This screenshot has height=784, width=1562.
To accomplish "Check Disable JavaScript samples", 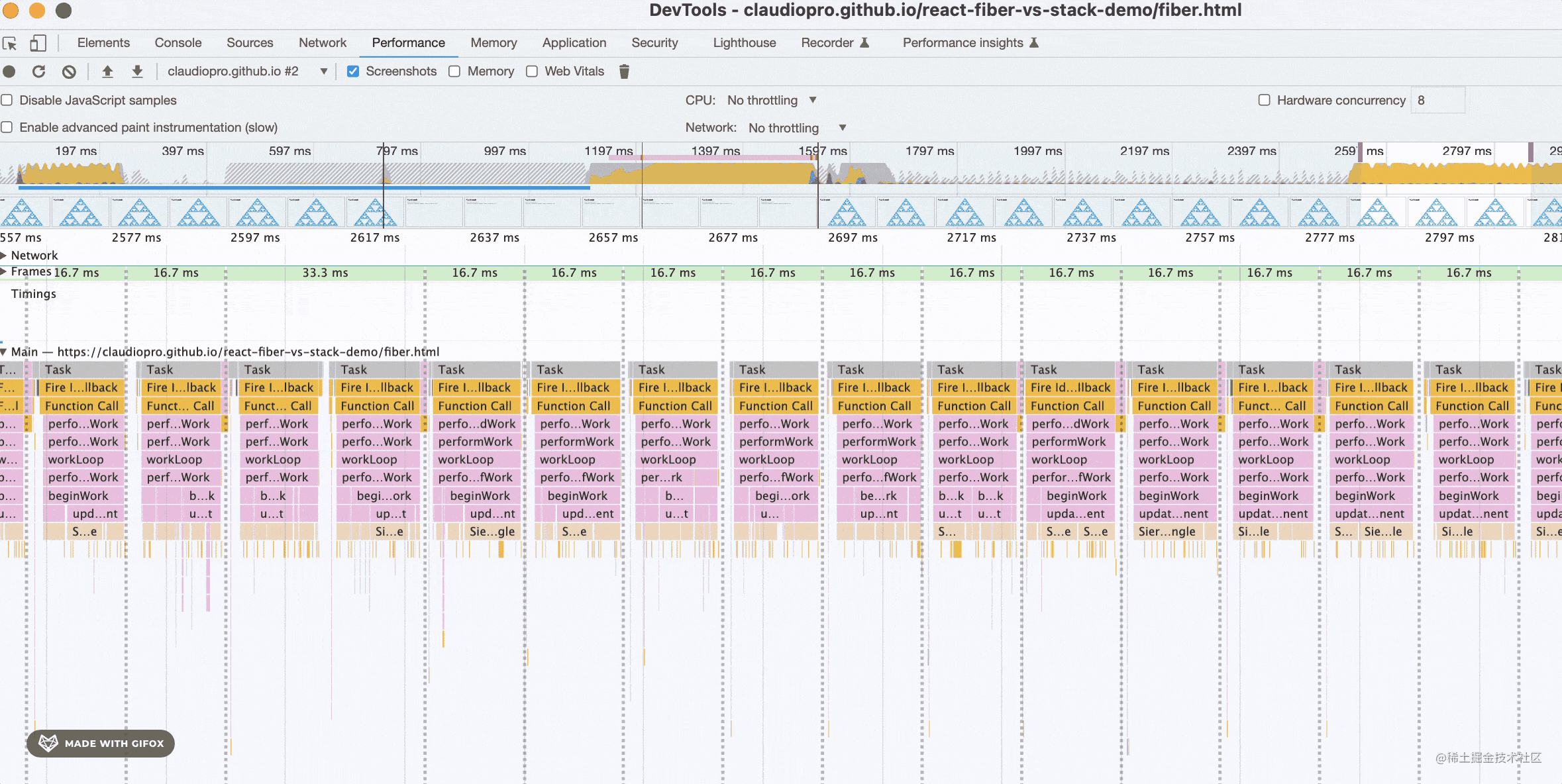I will pos(7,100).
